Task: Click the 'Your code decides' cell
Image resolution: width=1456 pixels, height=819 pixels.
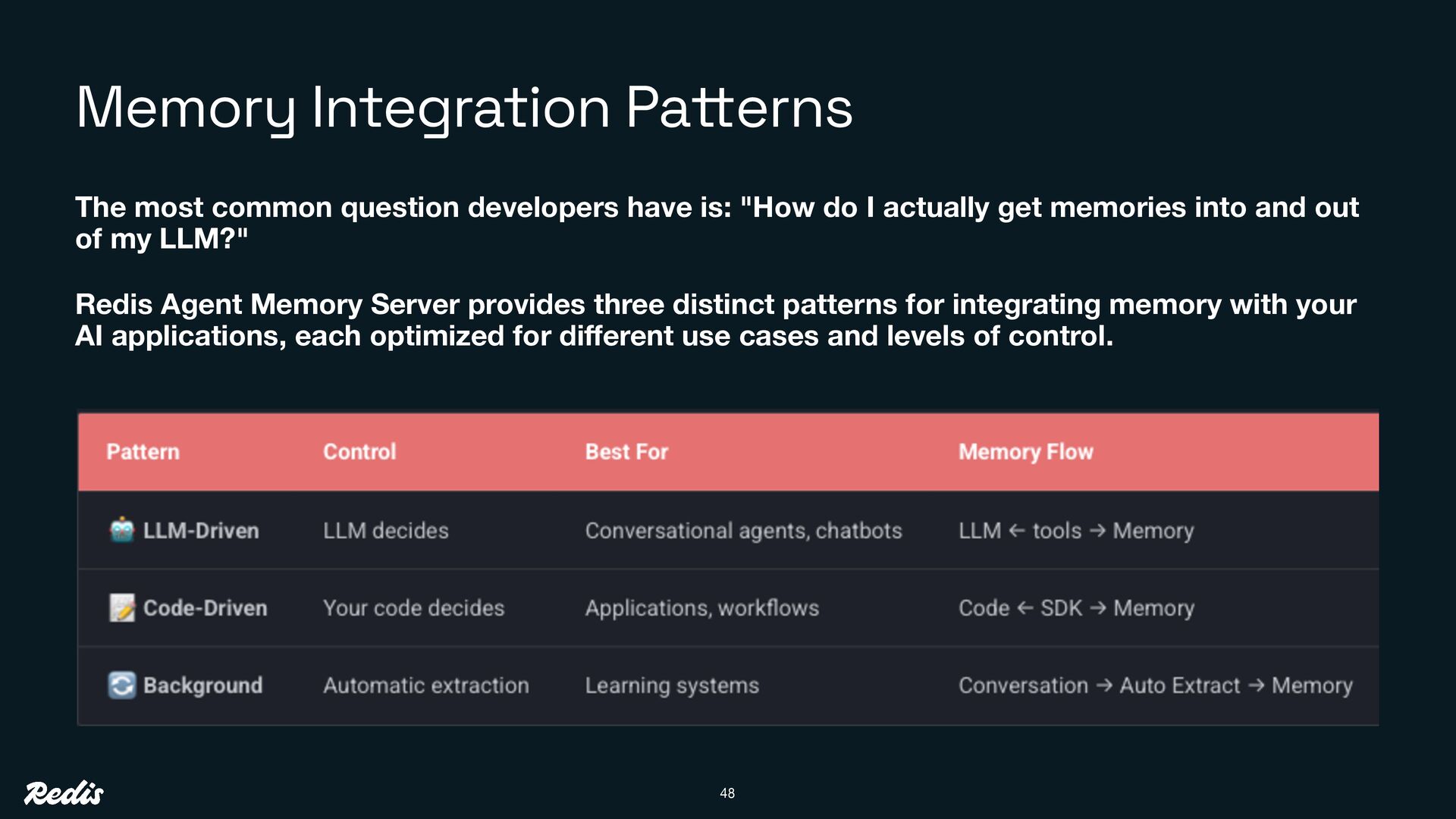Action: click(413, 608)
